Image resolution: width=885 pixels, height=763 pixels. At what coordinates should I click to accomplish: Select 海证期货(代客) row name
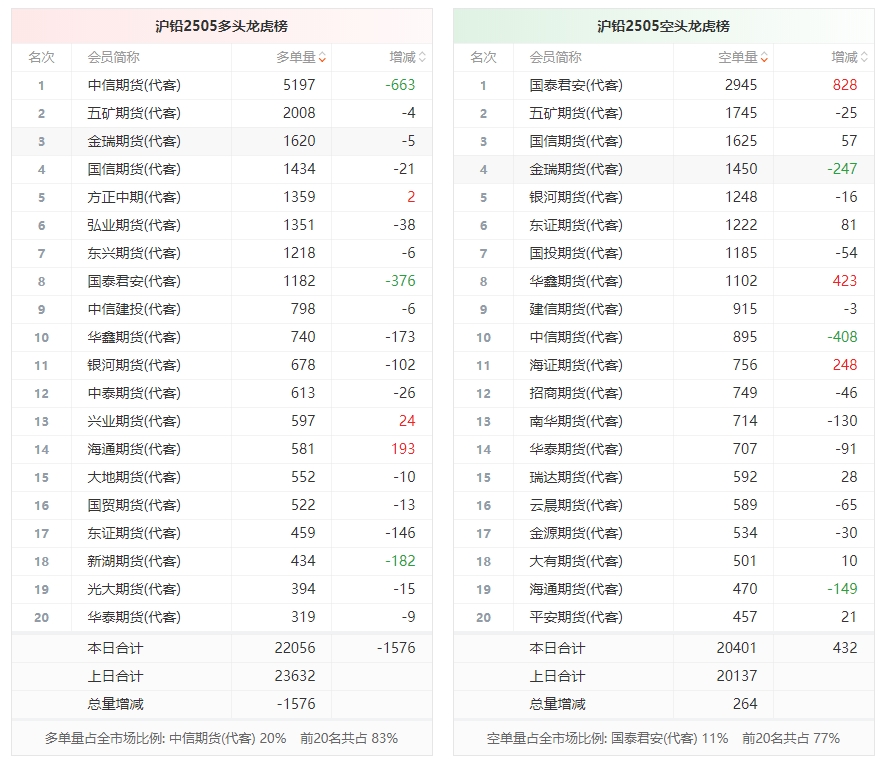(576, 365)
